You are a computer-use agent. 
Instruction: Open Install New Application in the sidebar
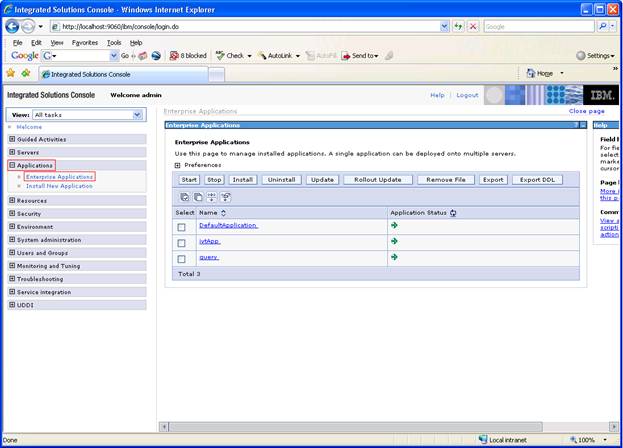(x=59, y=186)
